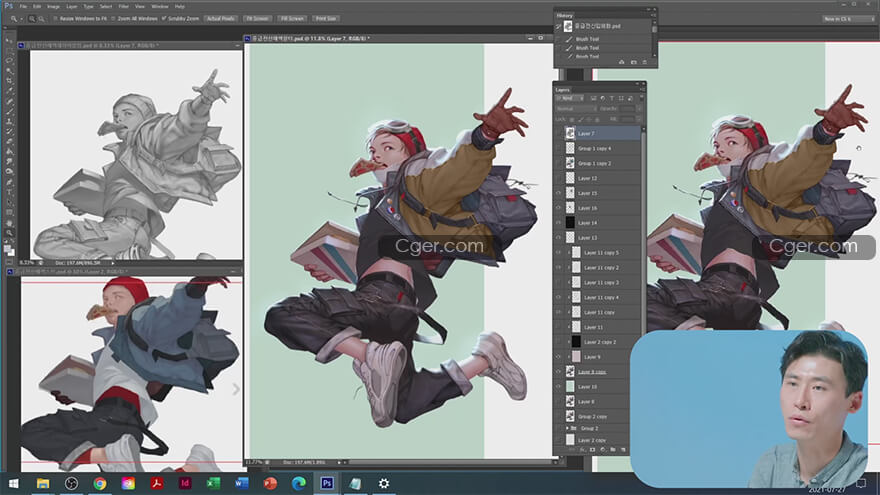The width and height of the screenshot is (880, 495).
Task: Open the layer filter Kind dropdown
Action: pos(570,98)
